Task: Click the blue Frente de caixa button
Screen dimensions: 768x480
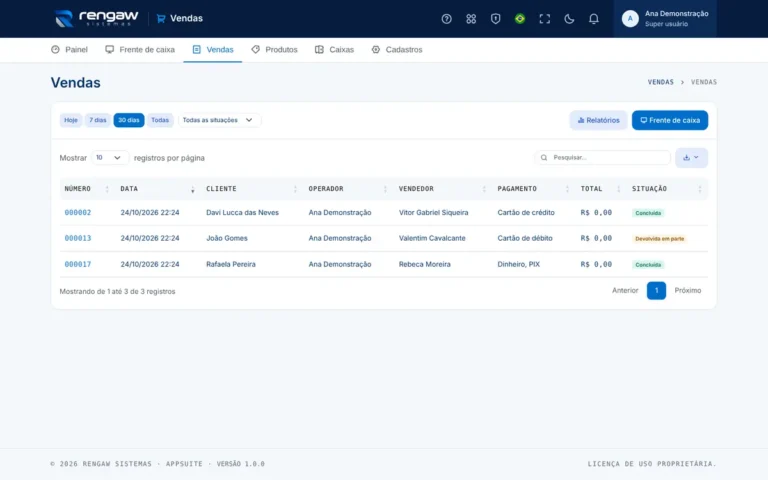Action: point(670,120)
